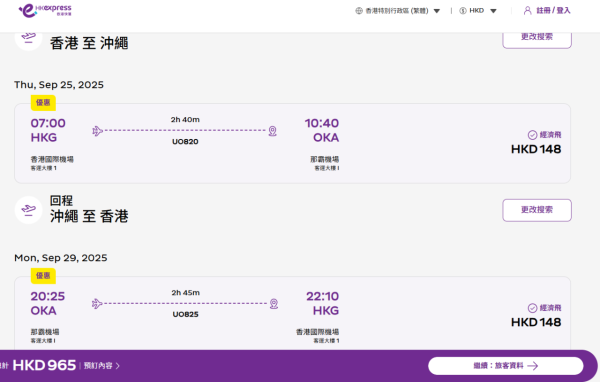The width and height of the screenshot is (600, 382).
Task: Click 香港國際機場 under 07:00 HKG
Action: (x=52, y=159)
